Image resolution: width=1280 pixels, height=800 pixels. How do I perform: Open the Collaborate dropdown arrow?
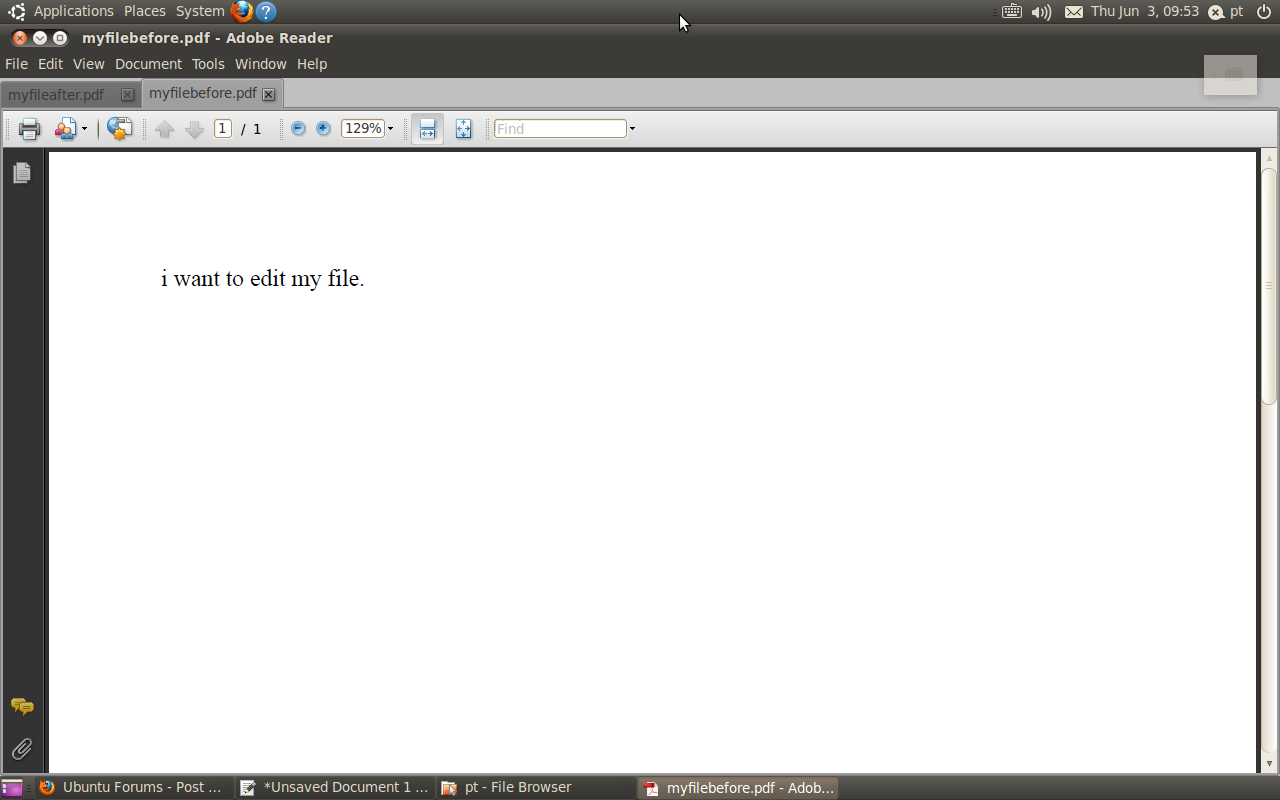84,129
